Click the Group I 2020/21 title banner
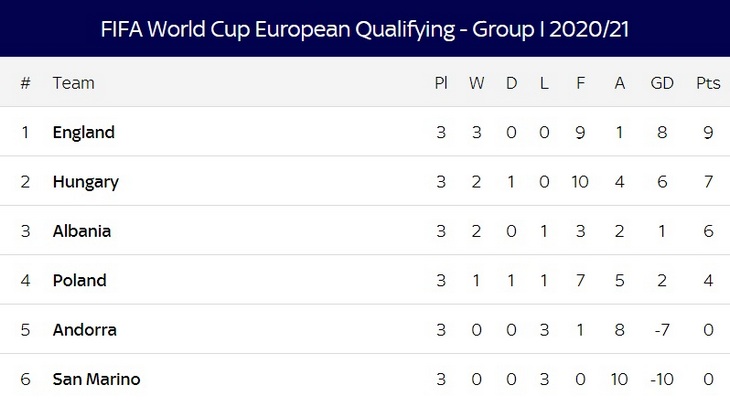 (365, 29)
